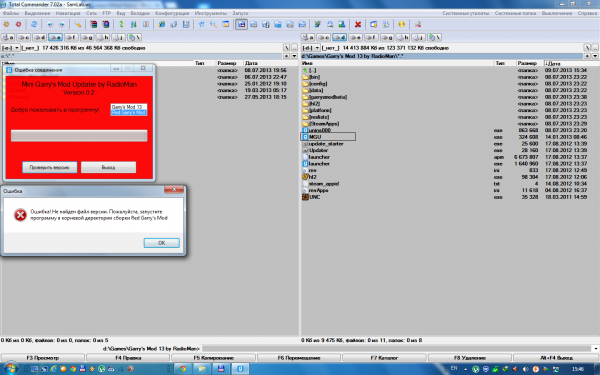Click the golden disc toolbar icon
The width and height of the screenshot is (600, 375).
click(x=401, y=24)
